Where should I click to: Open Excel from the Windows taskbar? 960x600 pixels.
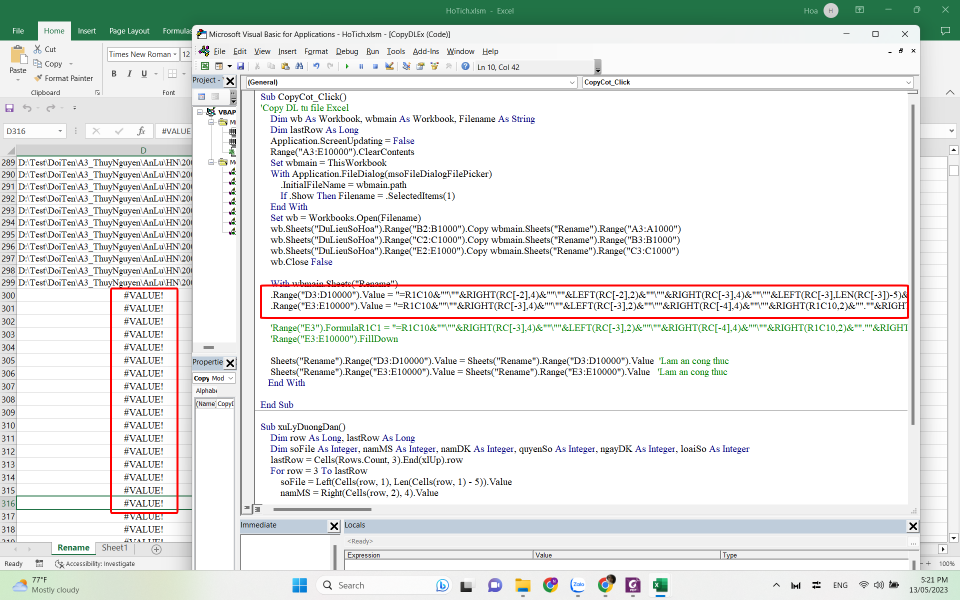[660, 585]
